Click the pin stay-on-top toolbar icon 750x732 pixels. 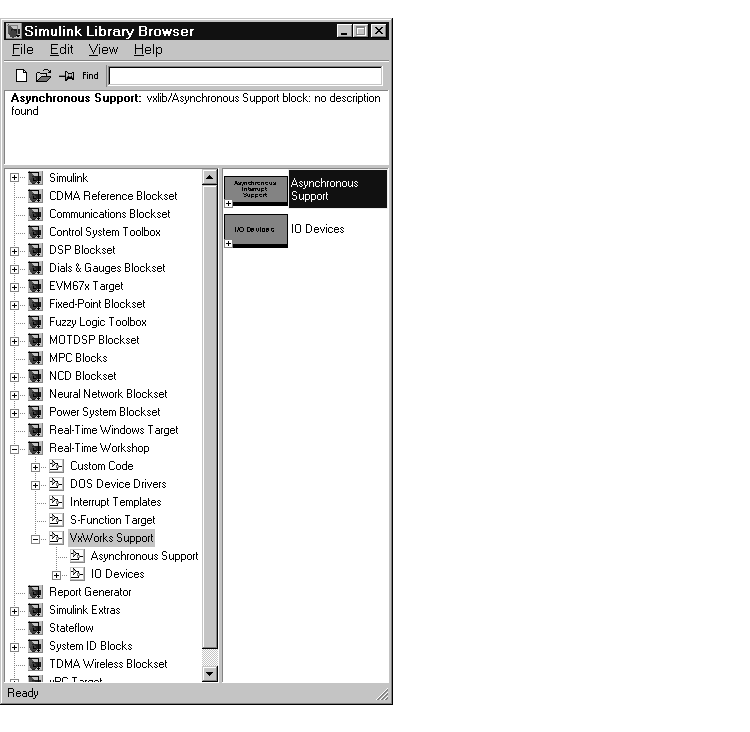[x=67, y=76]
